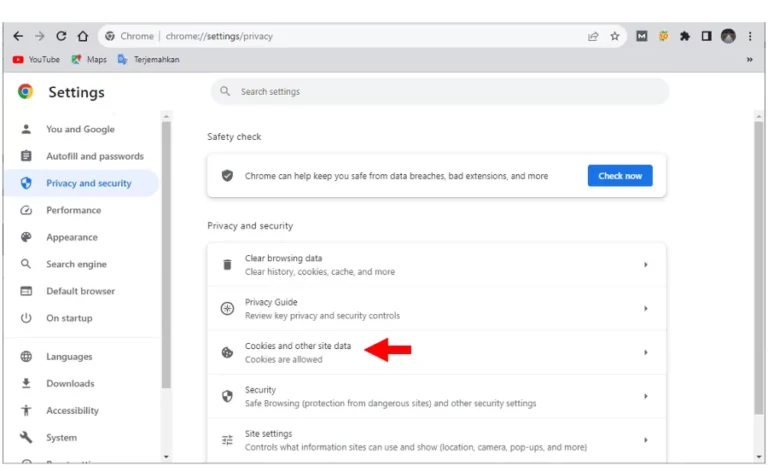Screen dimensions: 768x471
Task: Click the System wrench icon
Action: (26, 437)
